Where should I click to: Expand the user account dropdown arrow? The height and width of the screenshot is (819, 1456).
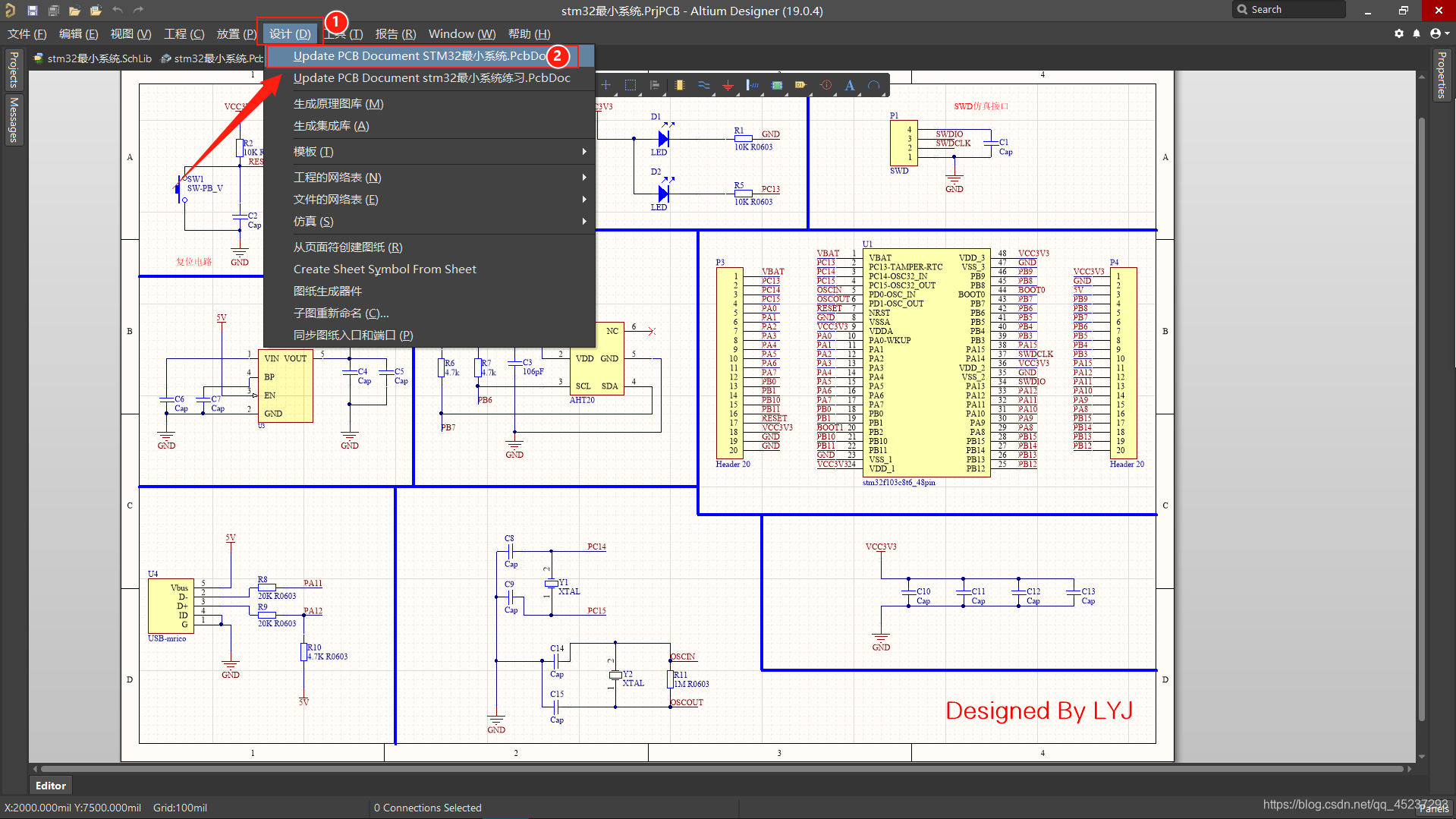[1448, 33]
